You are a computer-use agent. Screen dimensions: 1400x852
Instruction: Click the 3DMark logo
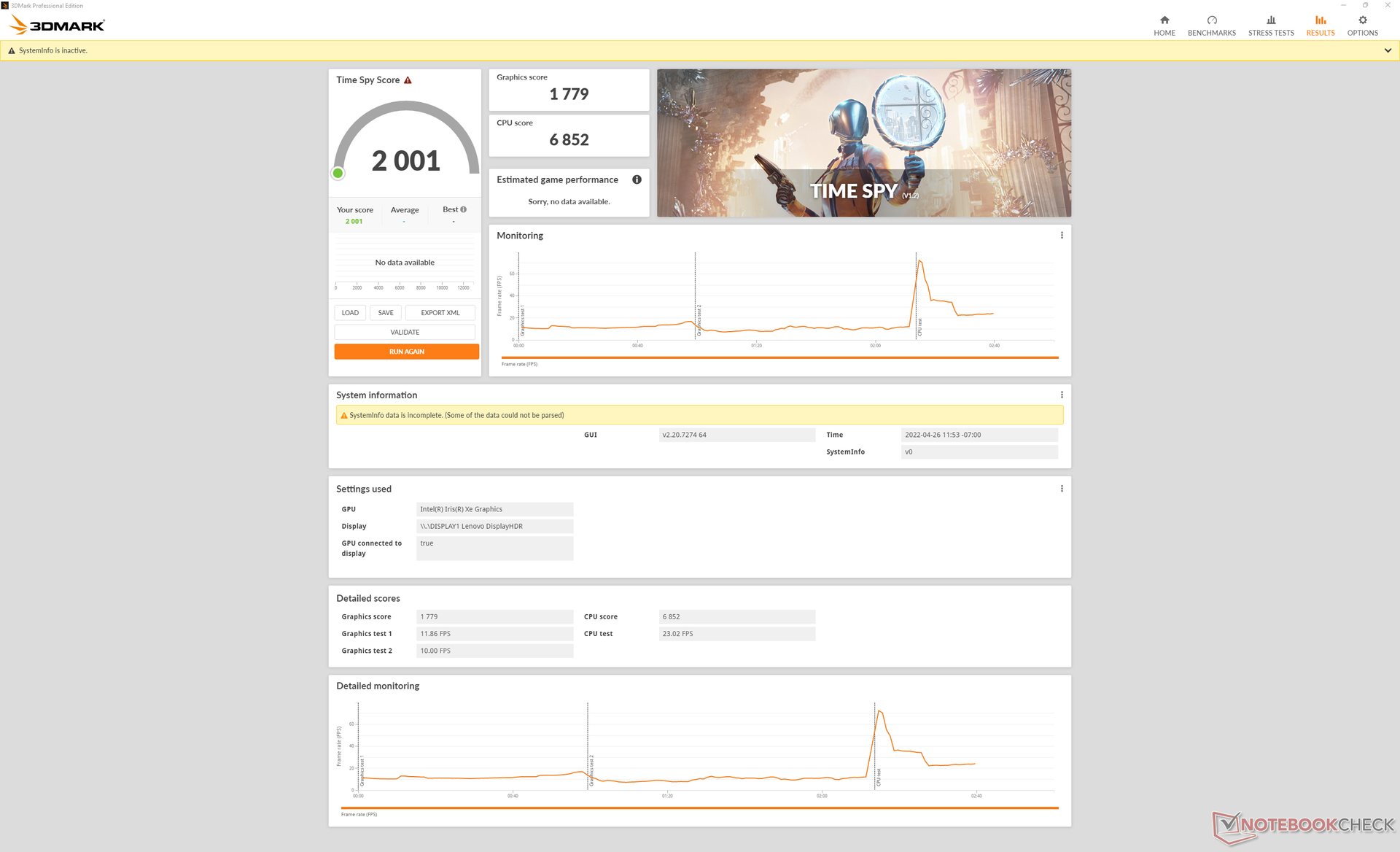tap(58, 26)
